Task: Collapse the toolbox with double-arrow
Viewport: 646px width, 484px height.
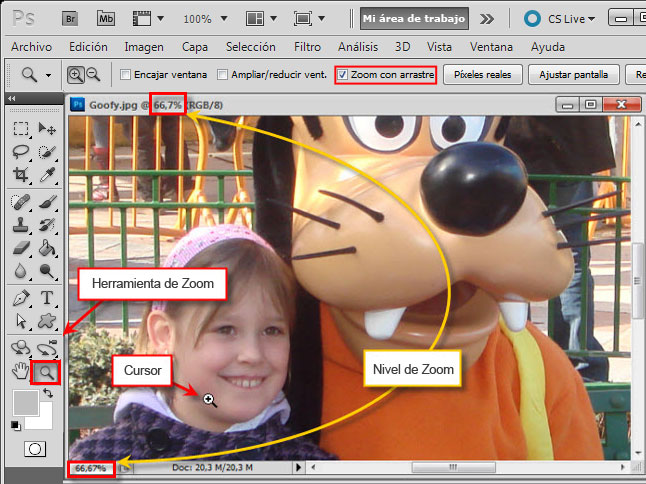Action: pyautogui.click(x=12, y=98)
